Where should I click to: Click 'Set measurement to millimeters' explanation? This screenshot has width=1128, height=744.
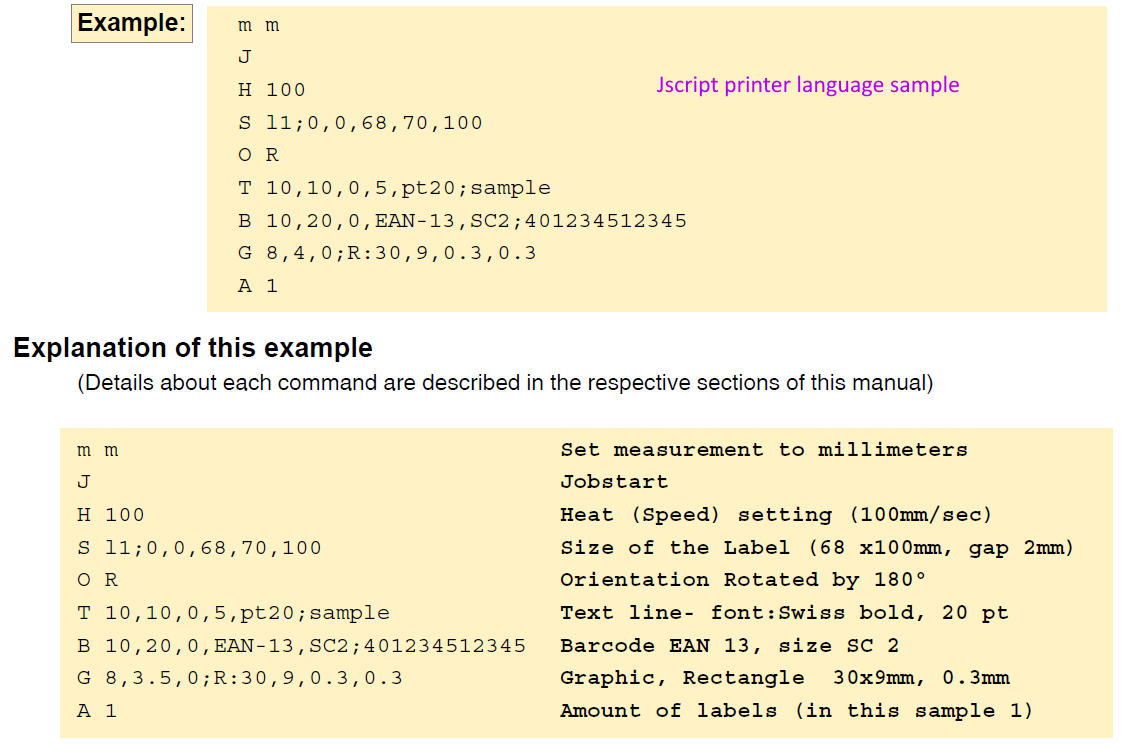click(763, 450)
